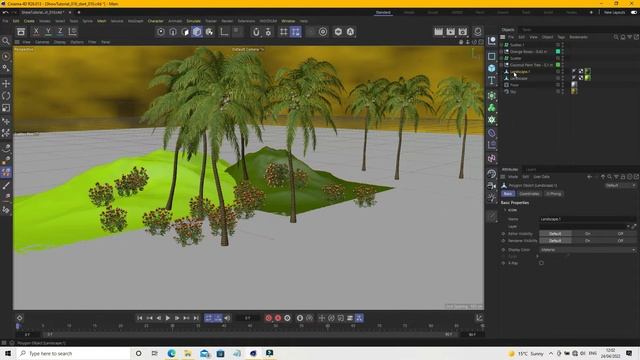
Task: Click the Light icon in side palette
Action: pyautogui.click(x=492, y=198)
